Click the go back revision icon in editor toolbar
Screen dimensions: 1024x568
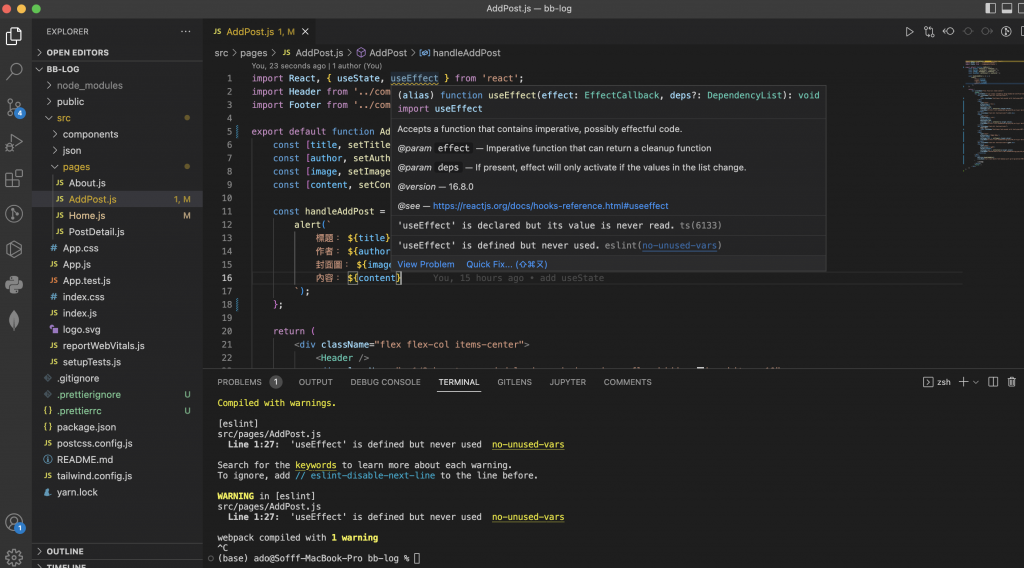pyautogui.click(x=948, y=31)
